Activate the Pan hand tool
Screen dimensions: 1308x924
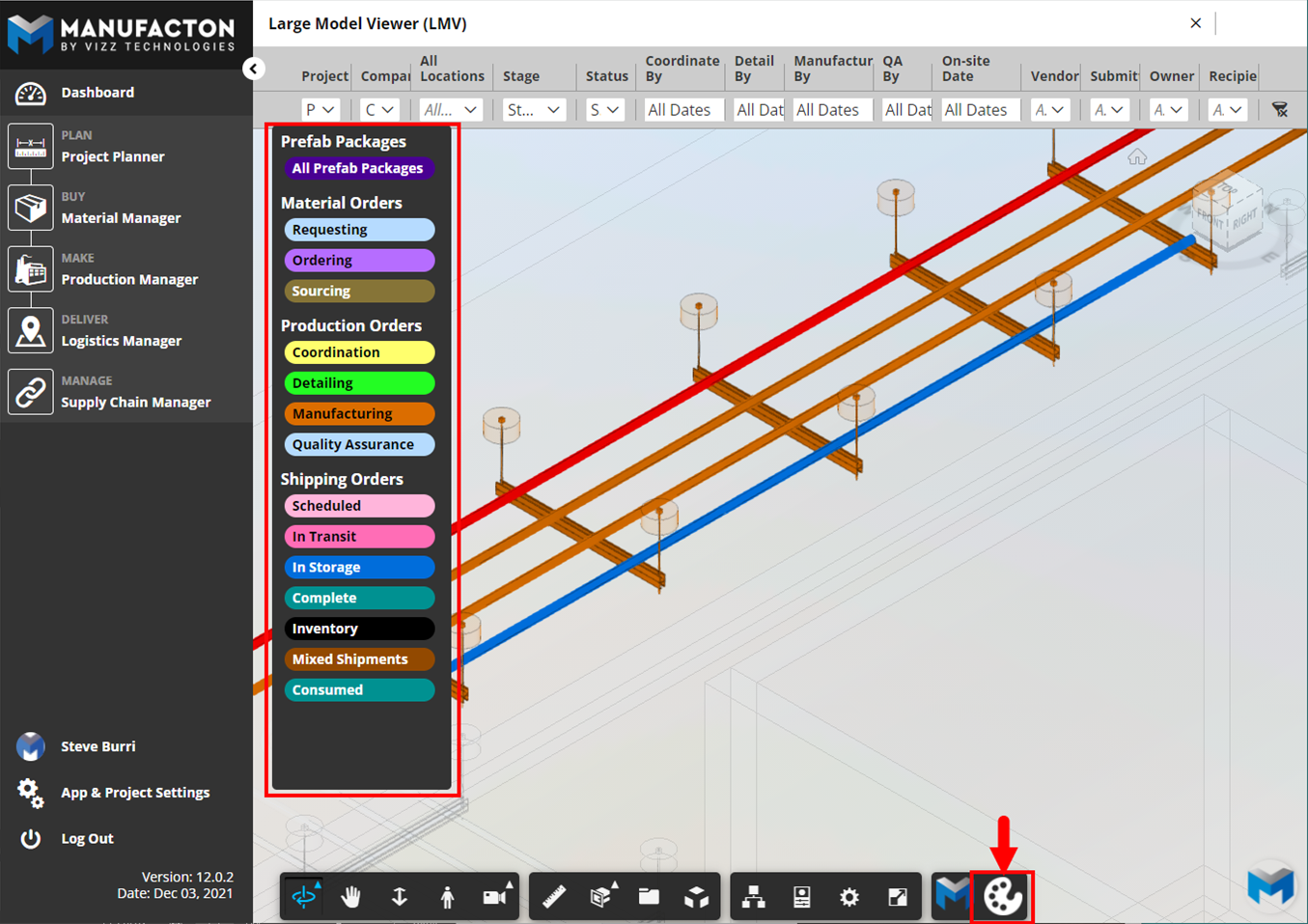pos(350,896)
